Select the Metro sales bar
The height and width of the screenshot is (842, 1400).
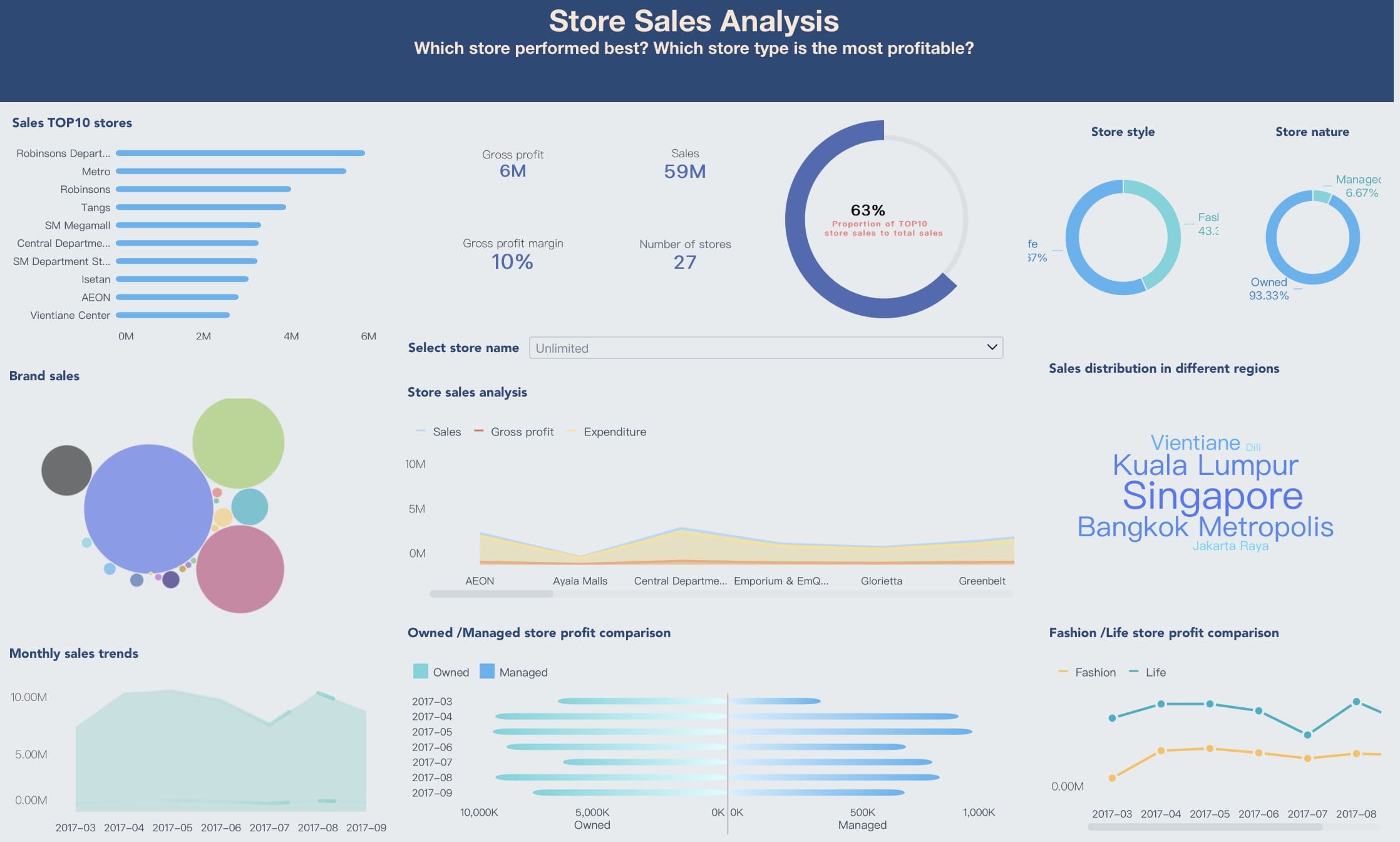tap(231, 171)
